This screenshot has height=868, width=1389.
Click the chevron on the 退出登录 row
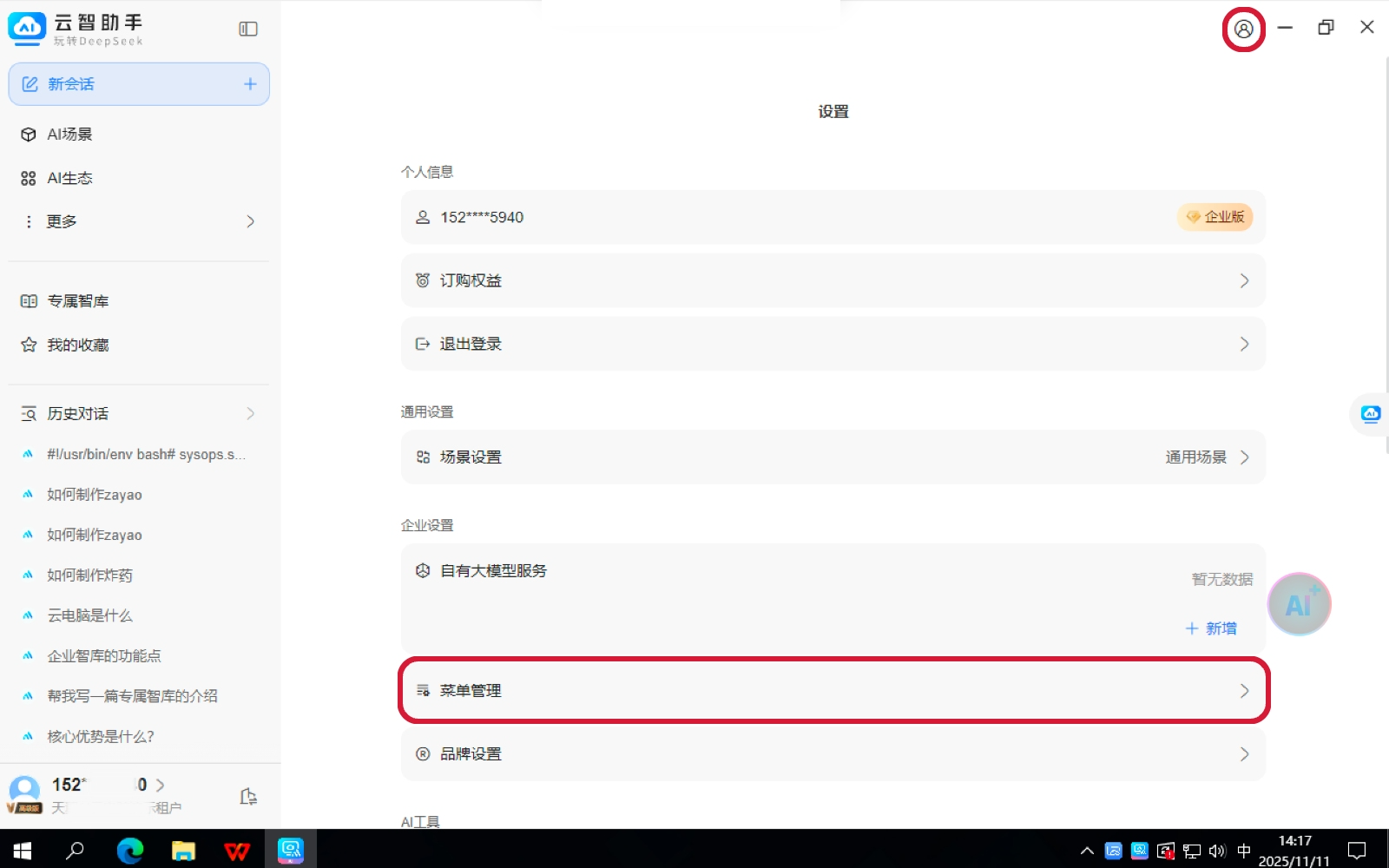point(1244,344)
